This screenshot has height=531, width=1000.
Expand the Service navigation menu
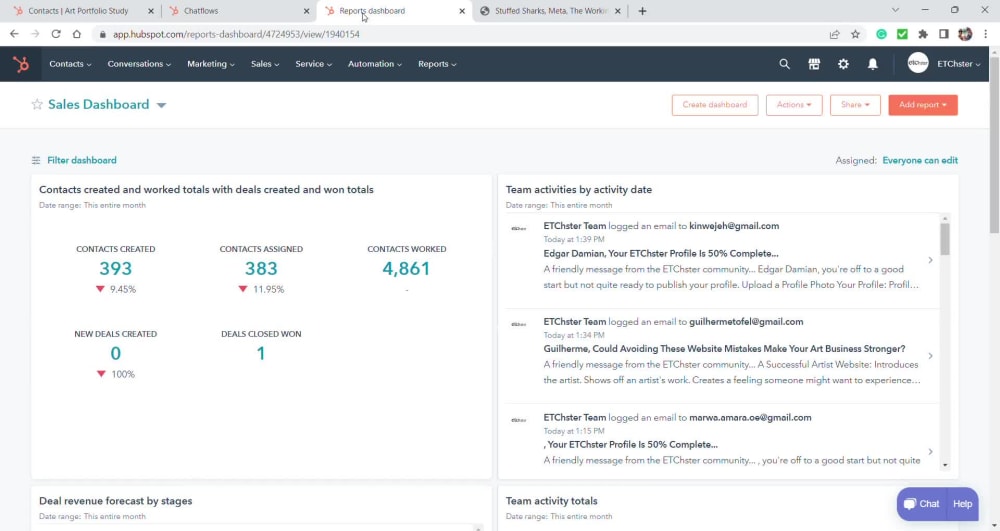click(x=314, y=64)
